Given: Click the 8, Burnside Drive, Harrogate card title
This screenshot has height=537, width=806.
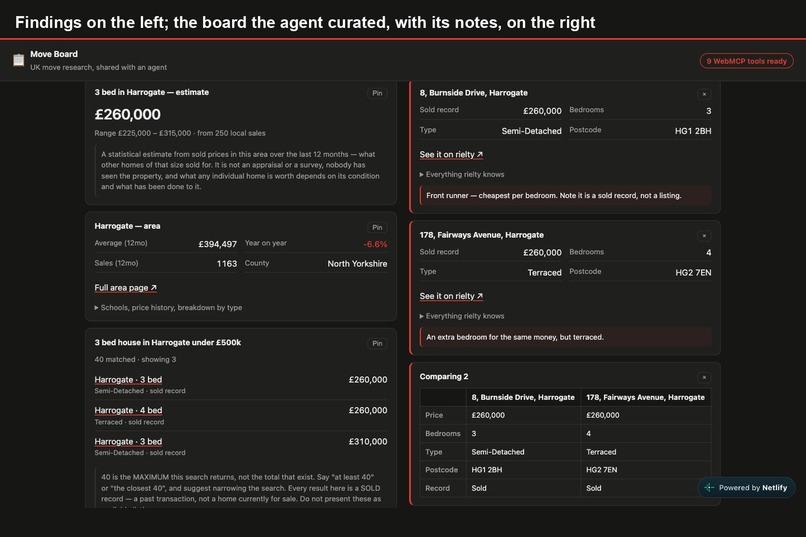Looking at the screenshot, I should (x=473, y=93).
